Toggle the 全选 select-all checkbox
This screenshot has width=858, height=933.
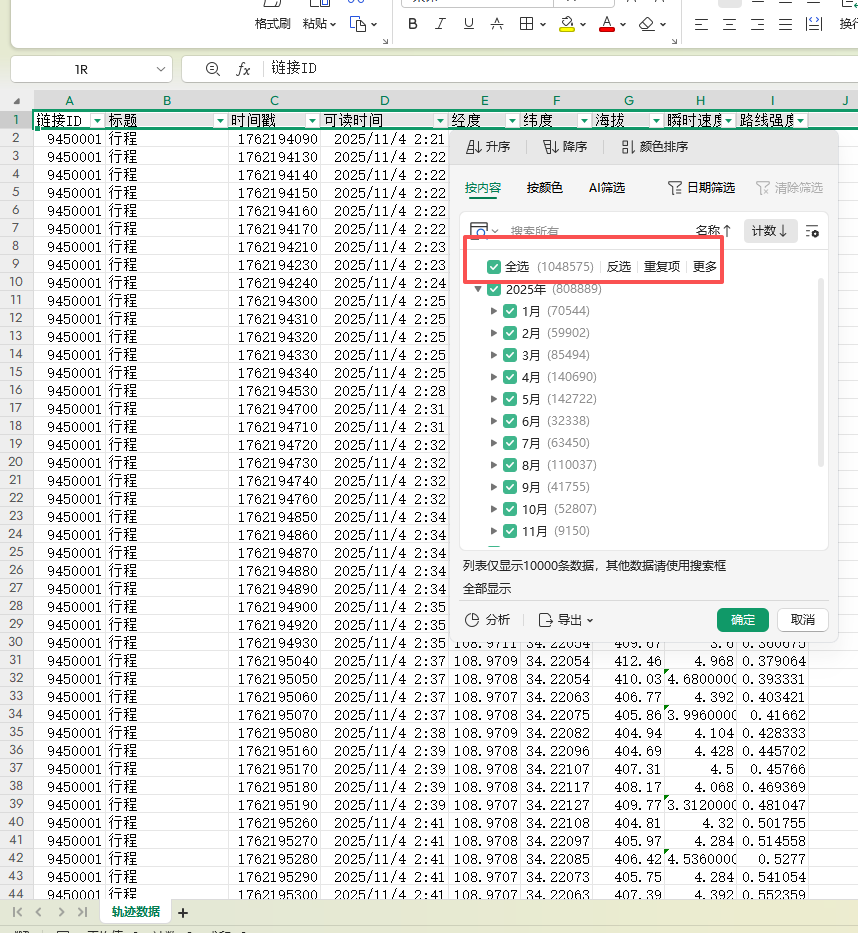(x=494, y=267)
